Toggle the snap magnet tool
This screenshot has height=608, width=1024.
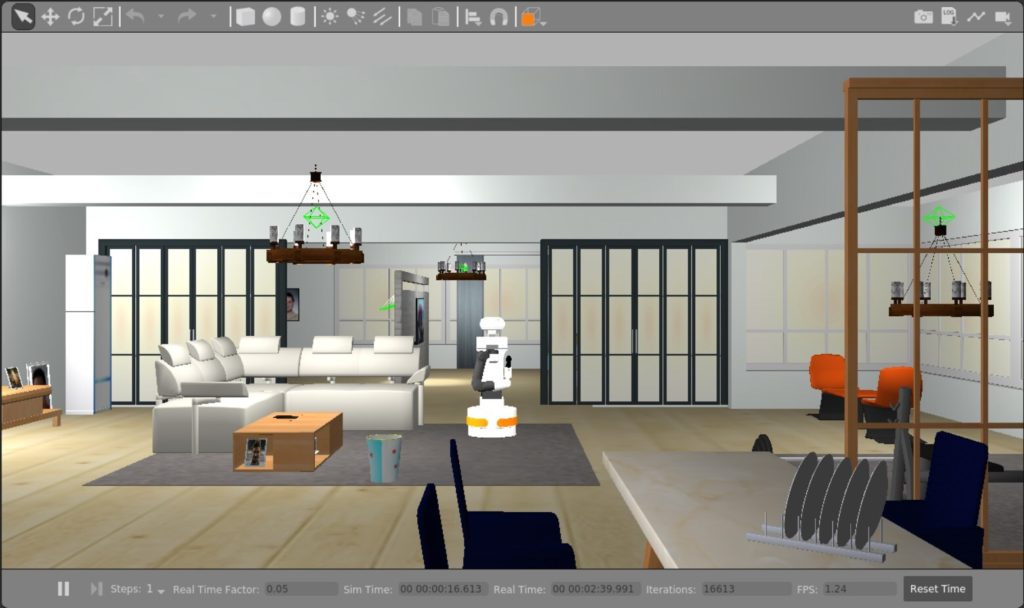point(499,18)
